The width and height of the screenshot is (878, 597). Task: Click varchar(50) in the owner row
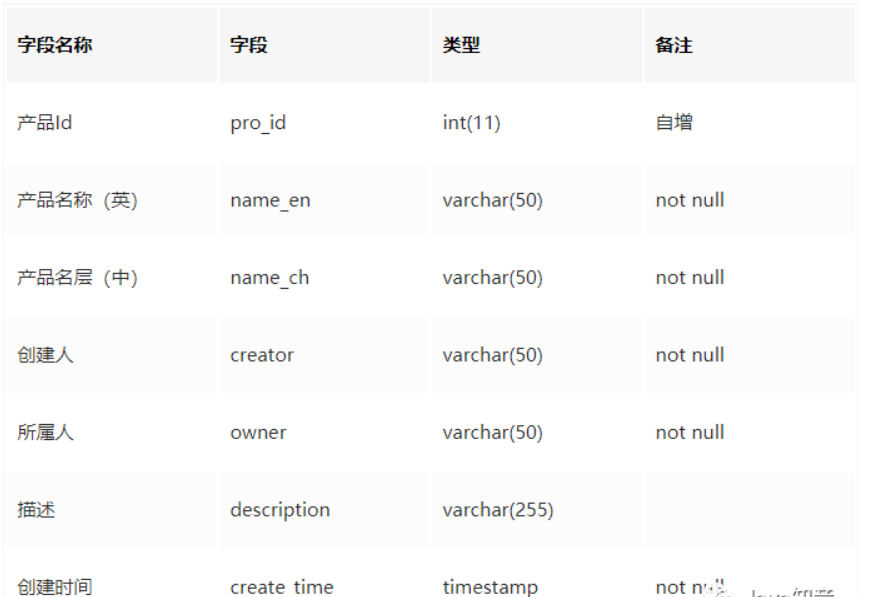(x=537, y=432)
